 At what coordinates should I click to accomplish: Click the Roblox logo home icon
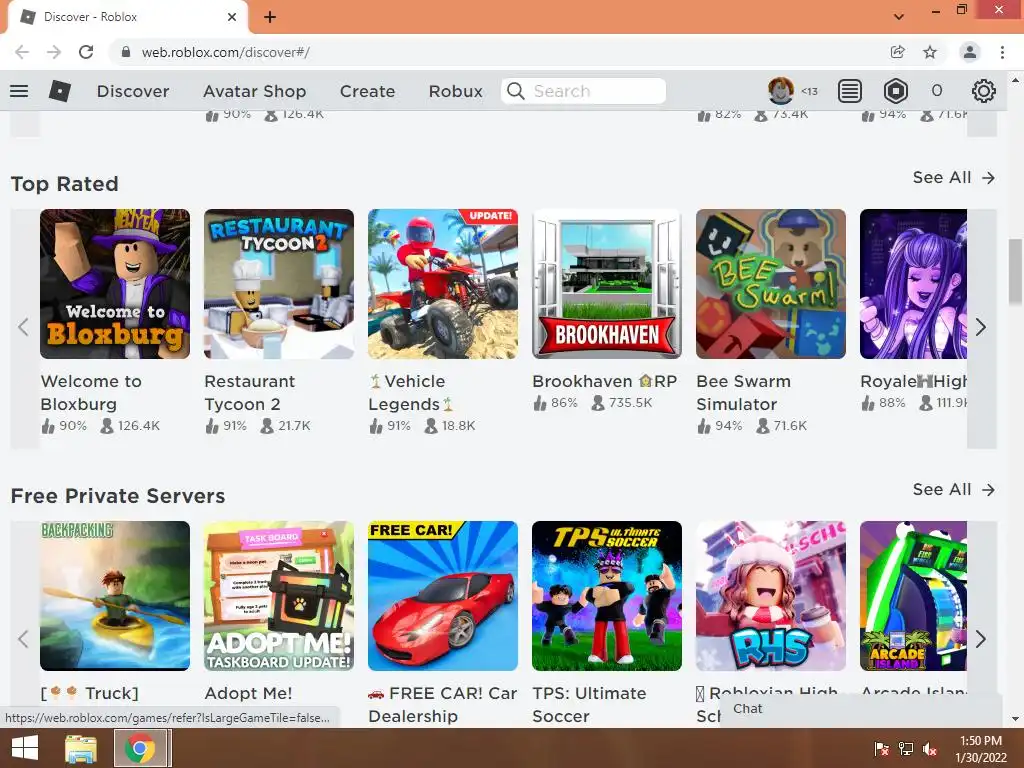point(60,91)
